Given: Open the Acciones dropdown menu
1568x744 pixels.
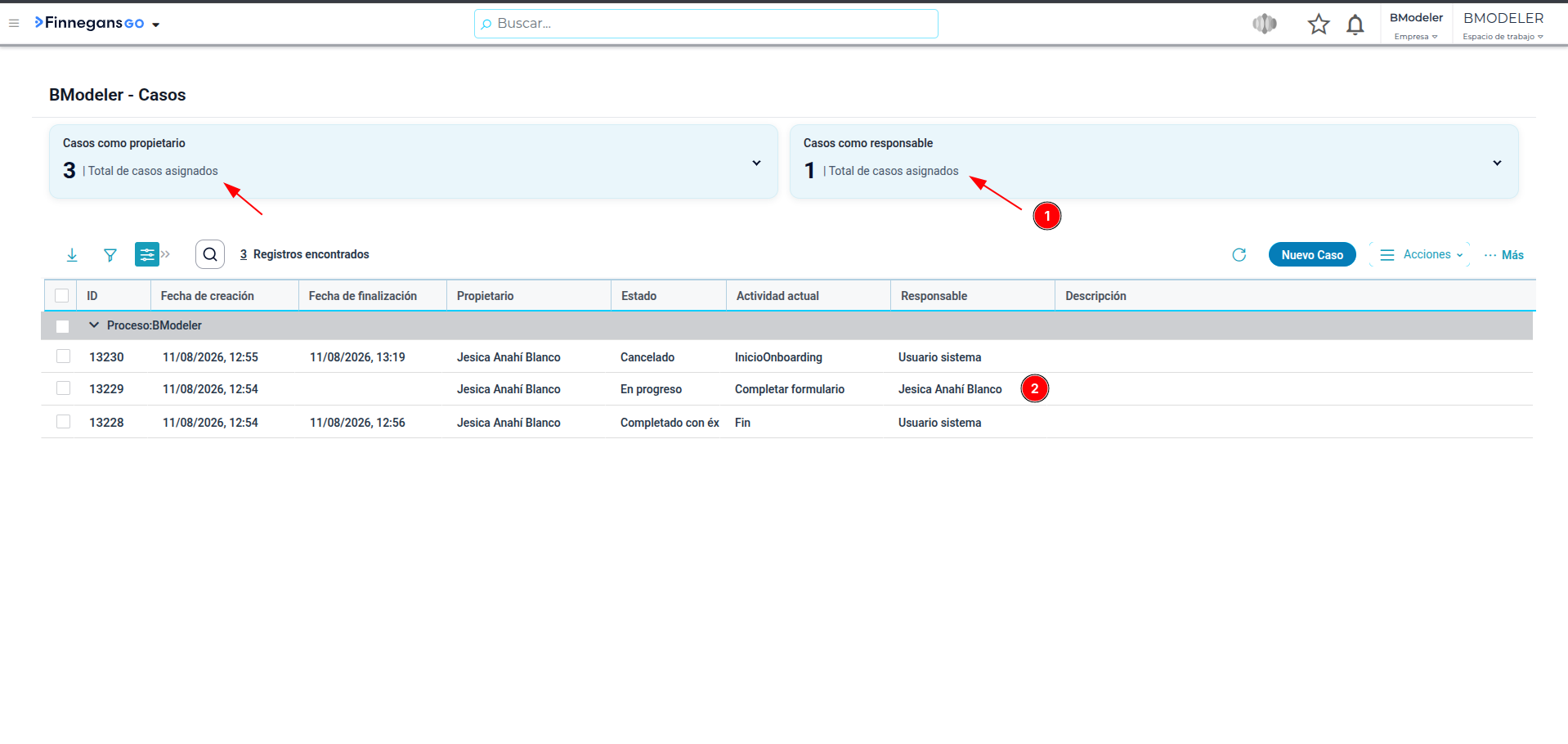Looking at the screenshot, I should point(1420,254).
